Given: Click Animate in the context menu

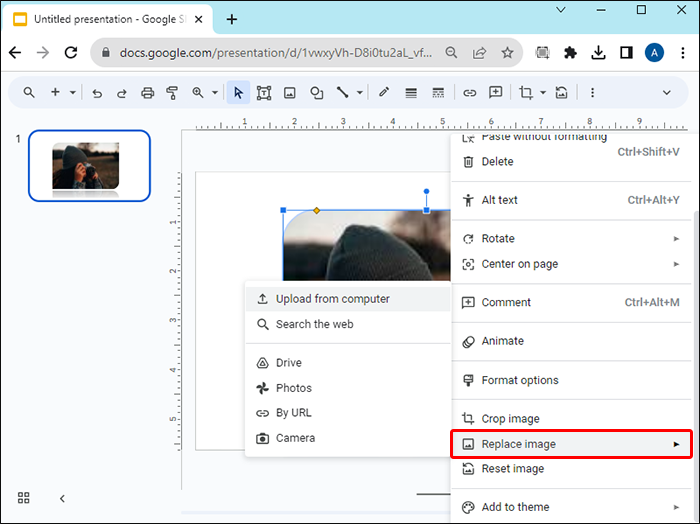Looking at the screenshot, I should point(571,341).
